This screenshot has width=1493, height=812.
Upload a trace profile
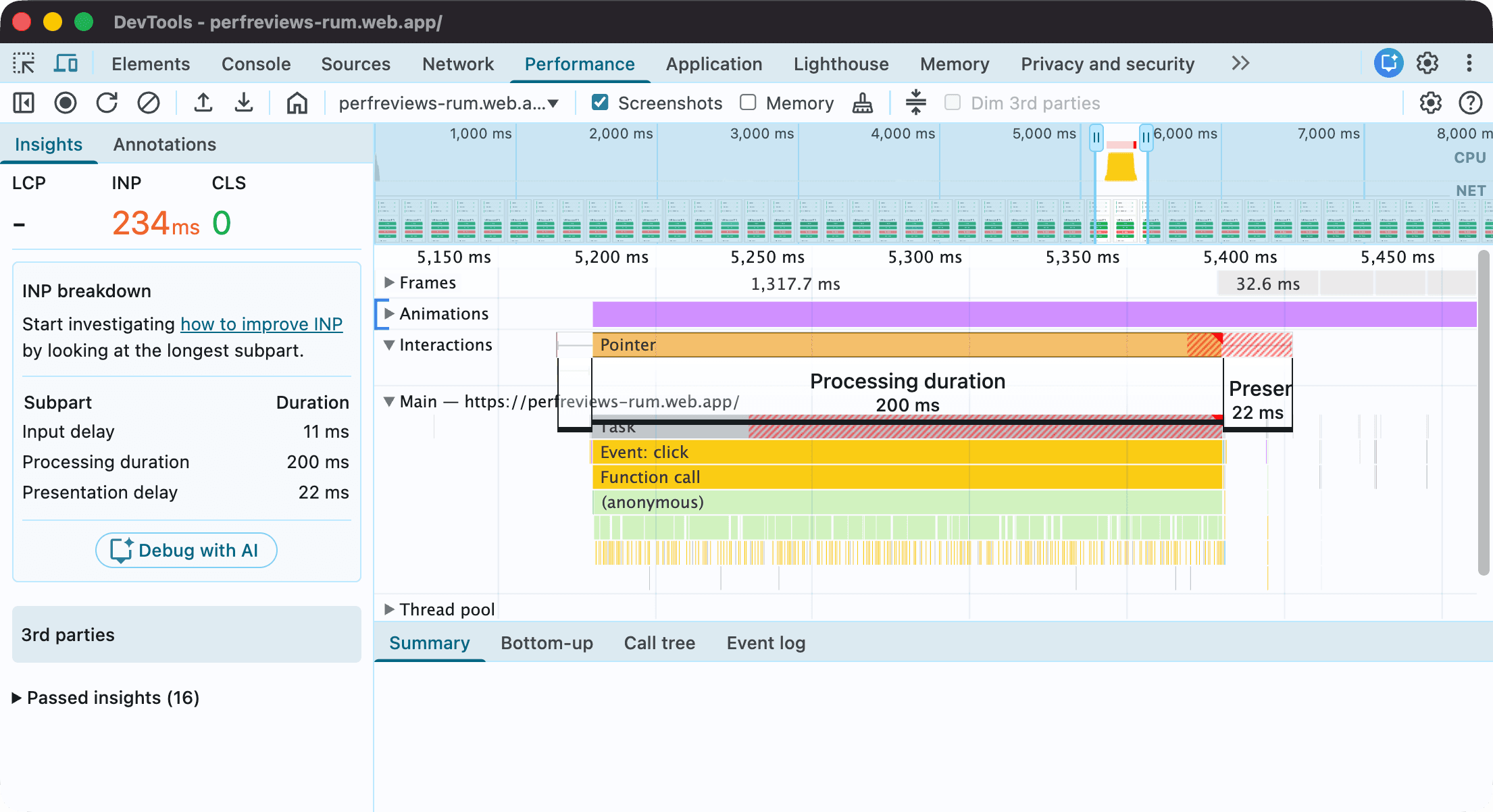(203, 103)
